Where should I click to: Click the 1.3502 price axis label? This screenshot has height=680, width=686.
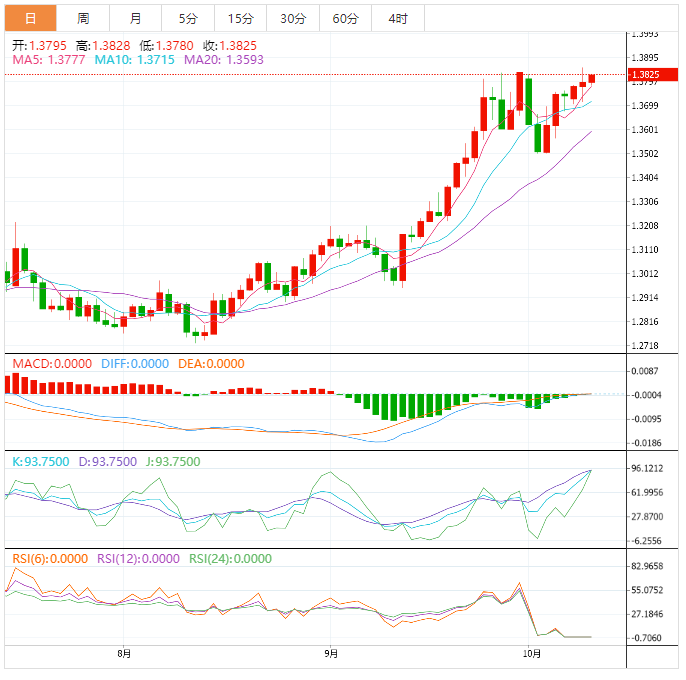tap(645, 154)
